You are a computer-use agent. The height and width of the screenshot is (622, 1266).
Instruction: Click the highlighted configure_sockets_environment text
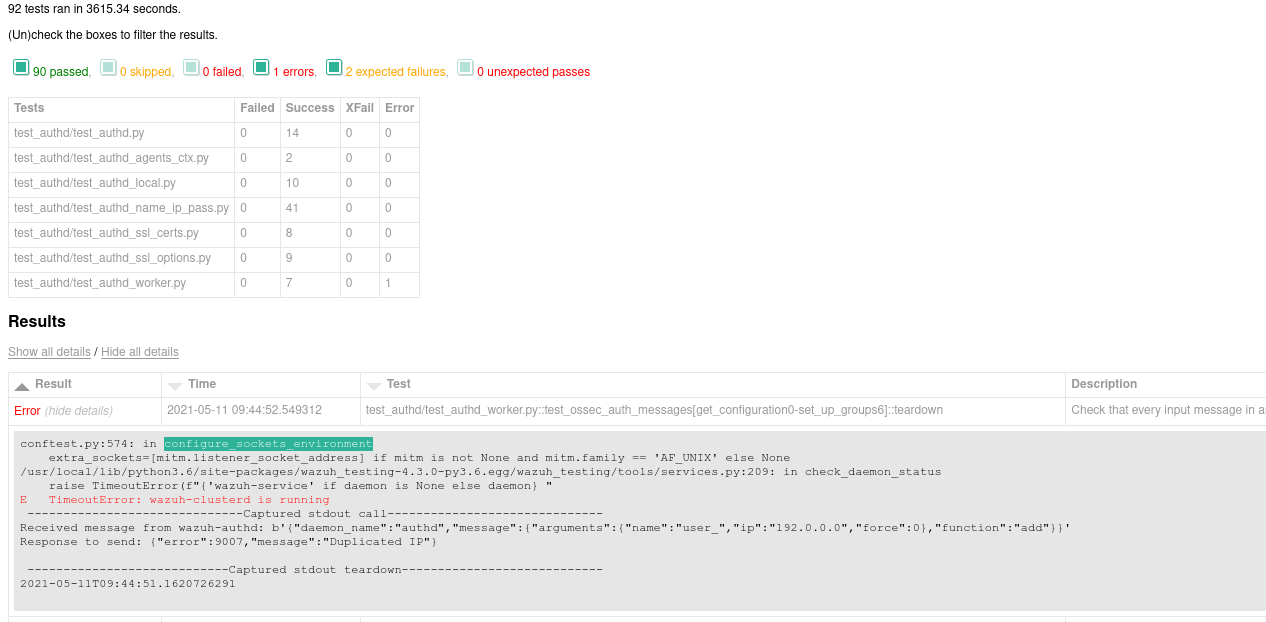coord(268,444)
